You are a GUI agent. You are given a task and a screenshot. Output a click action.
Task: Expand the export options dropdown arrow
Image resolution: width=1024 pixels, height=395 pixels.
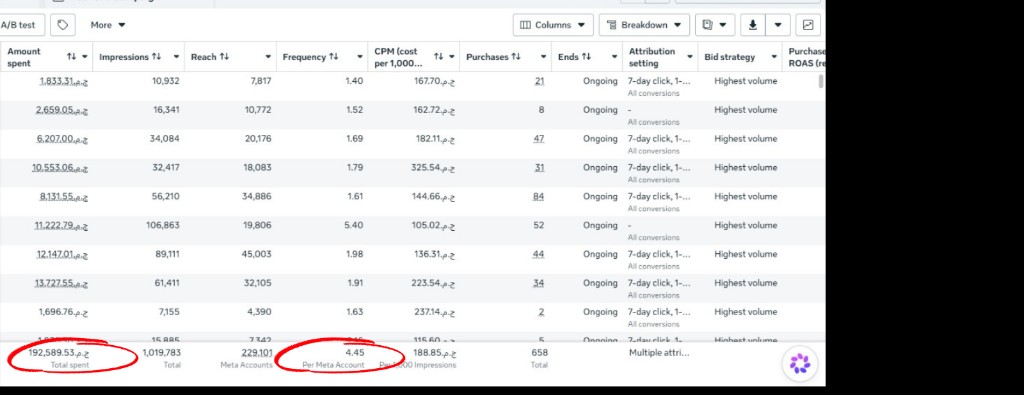tap(778, 25)
